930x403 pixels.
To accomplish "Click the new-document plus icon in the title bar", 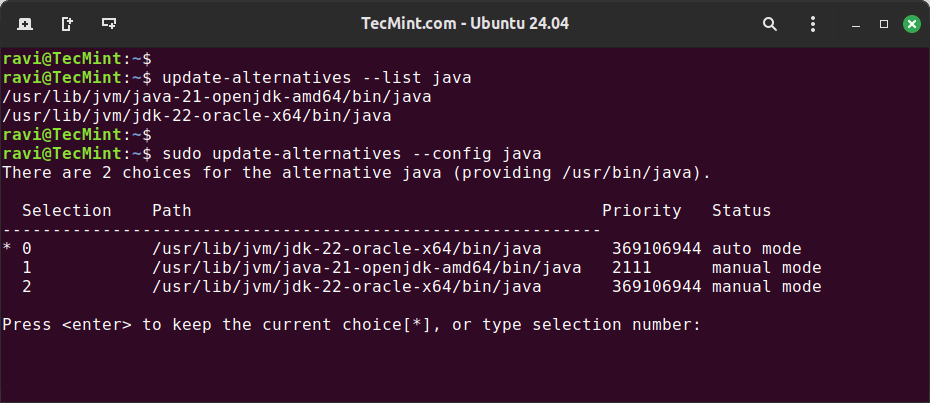I will coord(66,23).
